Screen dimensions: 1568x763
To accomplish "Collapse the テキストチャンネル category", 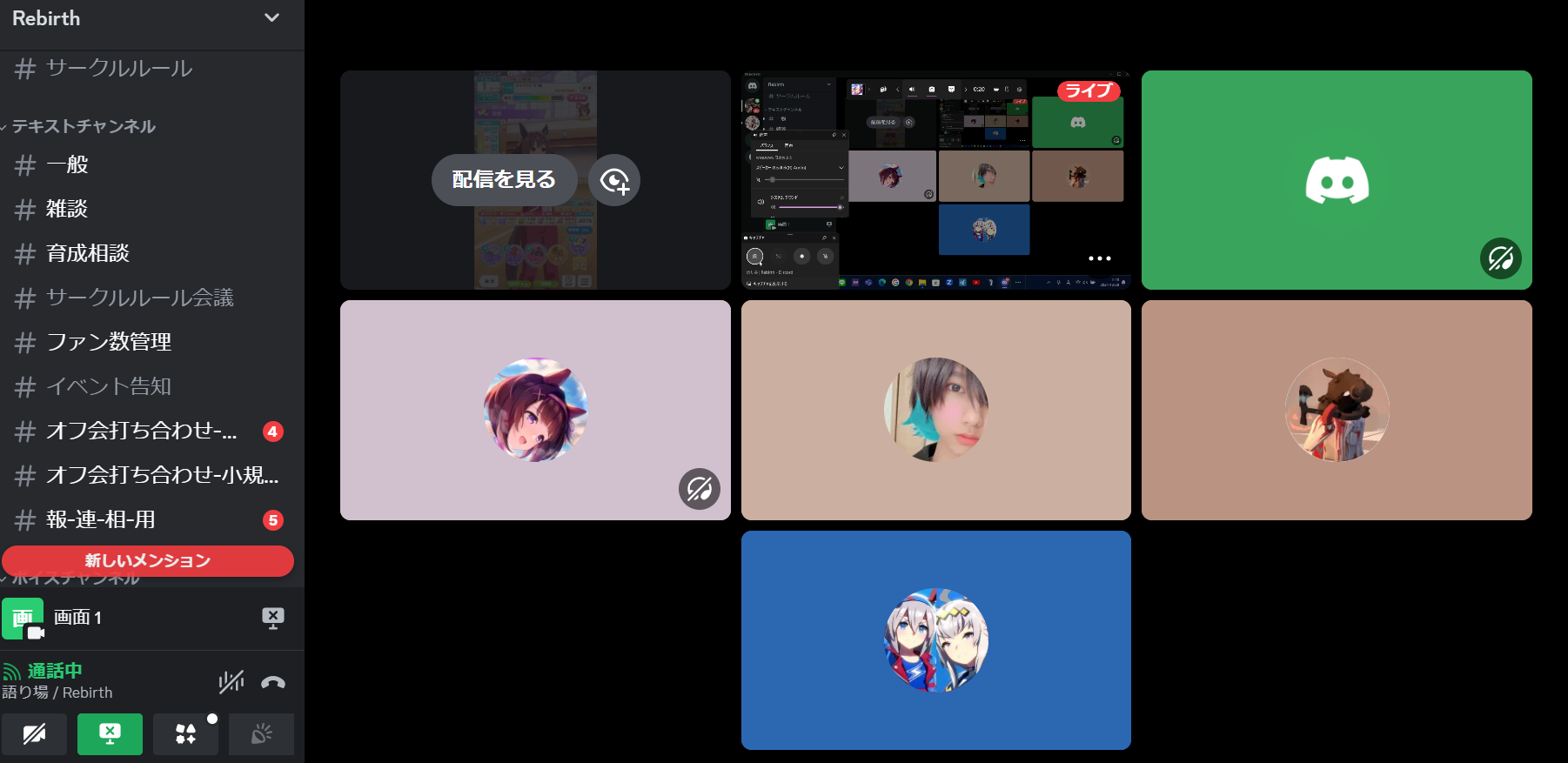I will click(x=83, y=126).
